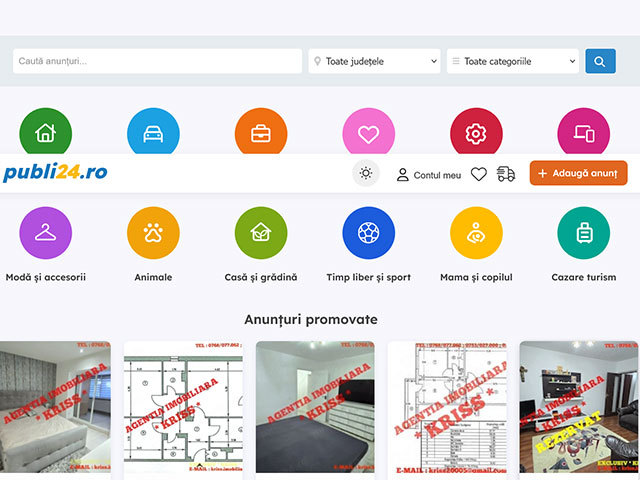Toggle light/dark theme sun button
Screen dimensions: 640x480
pos(366,174)
